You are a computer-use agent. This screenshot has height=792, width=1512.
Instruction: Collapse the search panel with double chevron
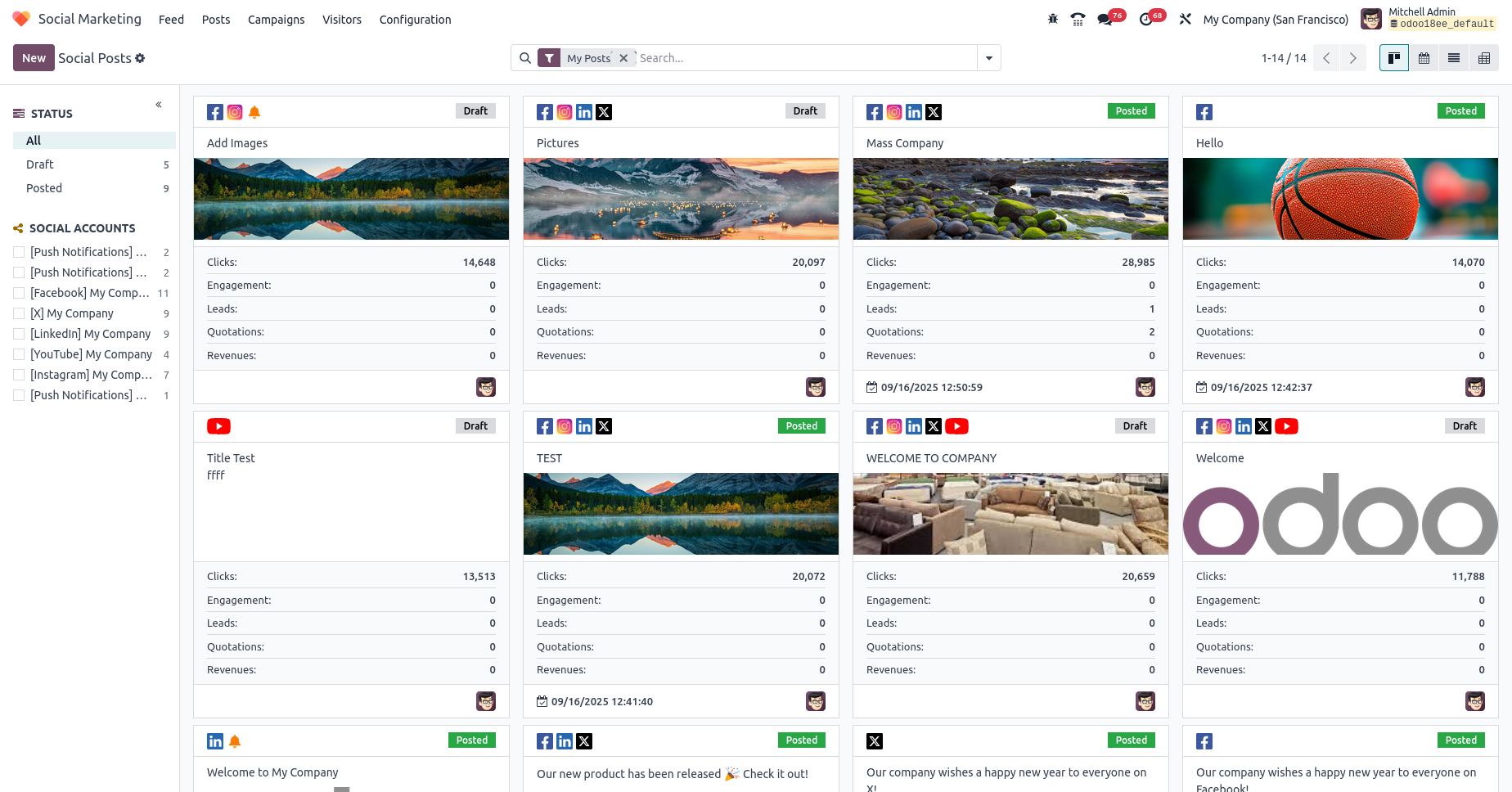(159, 105)
